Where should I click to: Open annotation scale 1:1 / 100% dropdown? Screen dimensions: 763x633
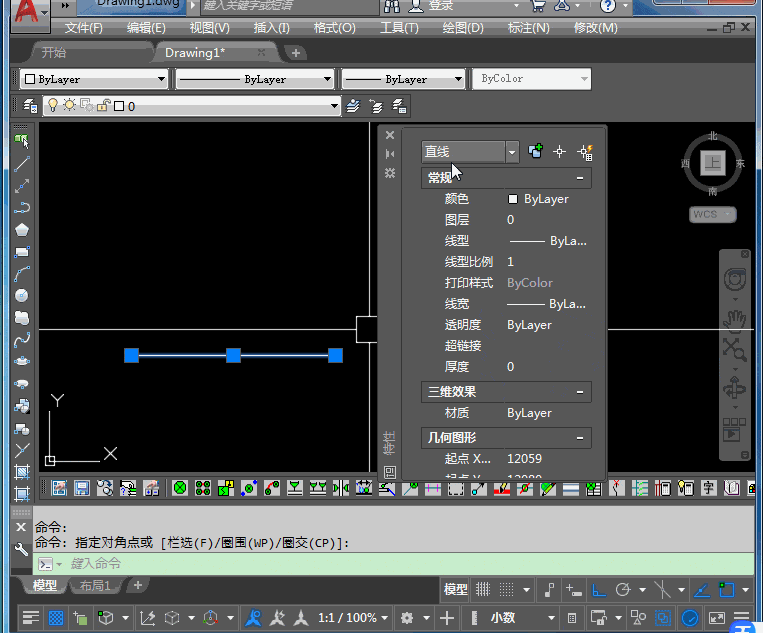353,618
